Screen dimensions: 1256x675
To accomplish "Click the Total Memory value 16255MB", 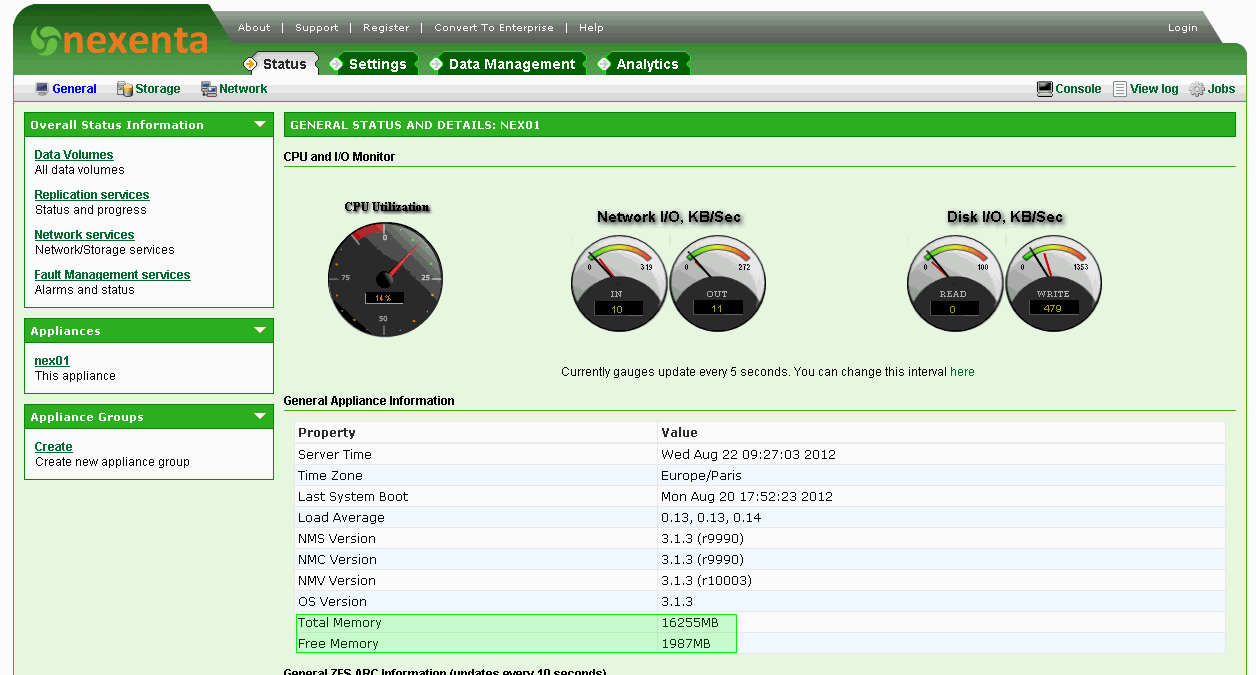I will click(690, 623).
